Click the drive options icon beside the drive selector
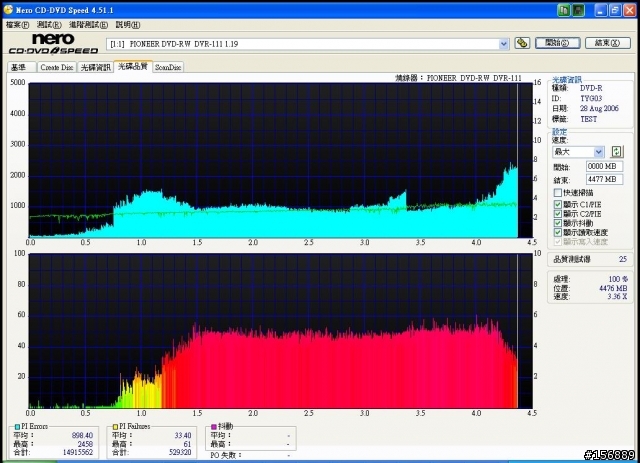 pos(522,43)
